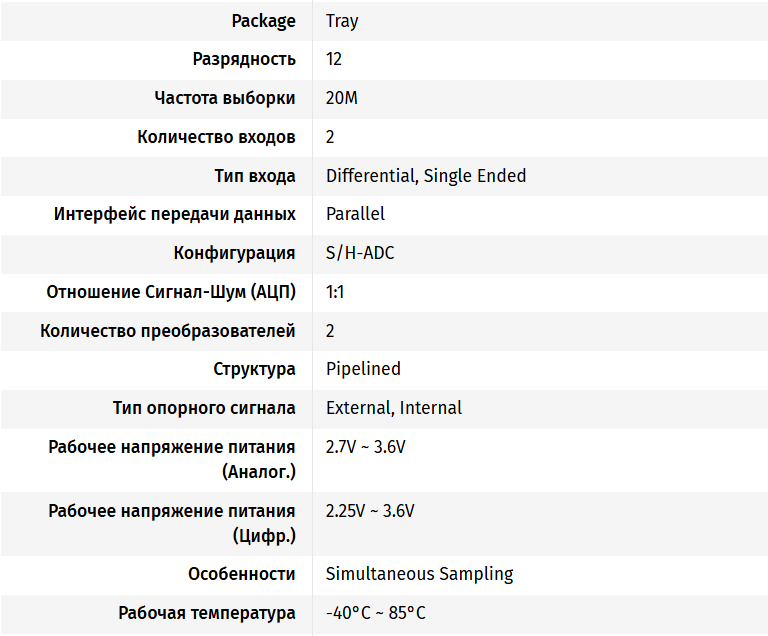
Task: Click the "Package" row label
Action: coord(263,21)
